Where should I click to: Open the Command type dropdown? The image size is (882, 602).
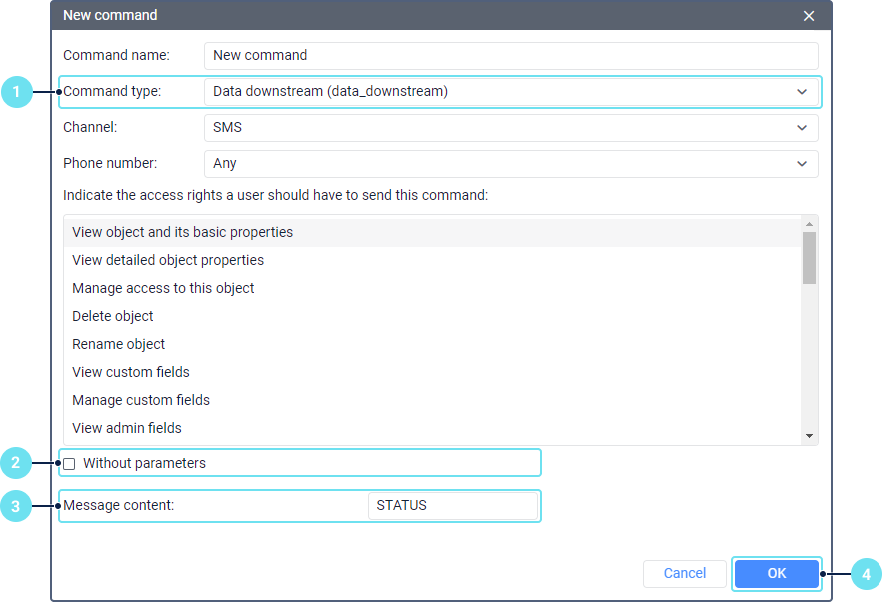pyautogui.click(x=511, y=92)
